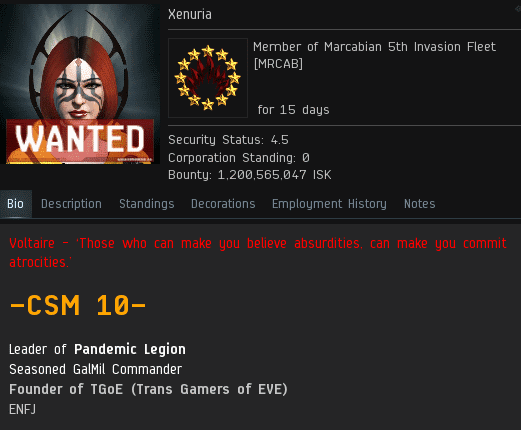The width and height of the screenshot is (521, 430).
Task: Click the Corporation Standing value
Action: pos(306,158)
